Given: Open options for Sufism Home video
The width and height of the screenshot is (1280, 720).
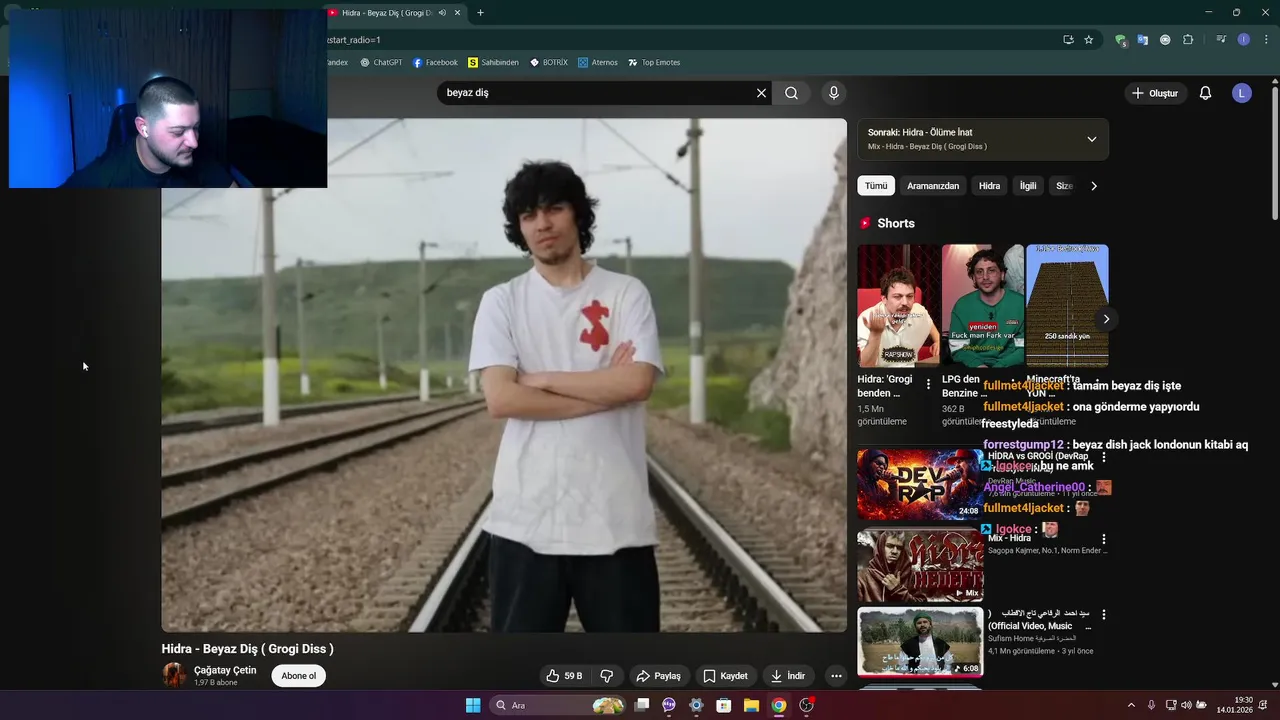Looking at the screenshot, I should (1104, 615).
